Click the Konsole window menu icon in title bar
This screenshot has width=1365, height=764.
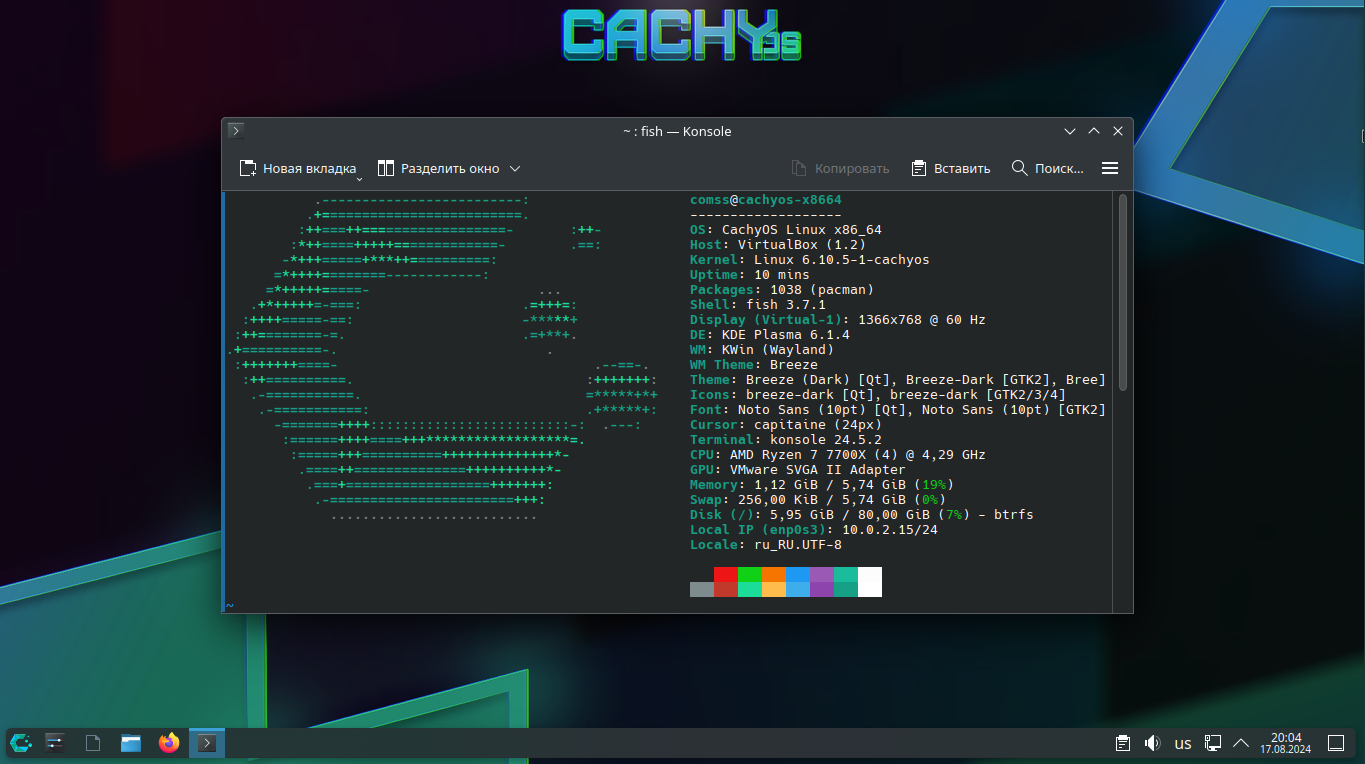[x=235, y=130]
